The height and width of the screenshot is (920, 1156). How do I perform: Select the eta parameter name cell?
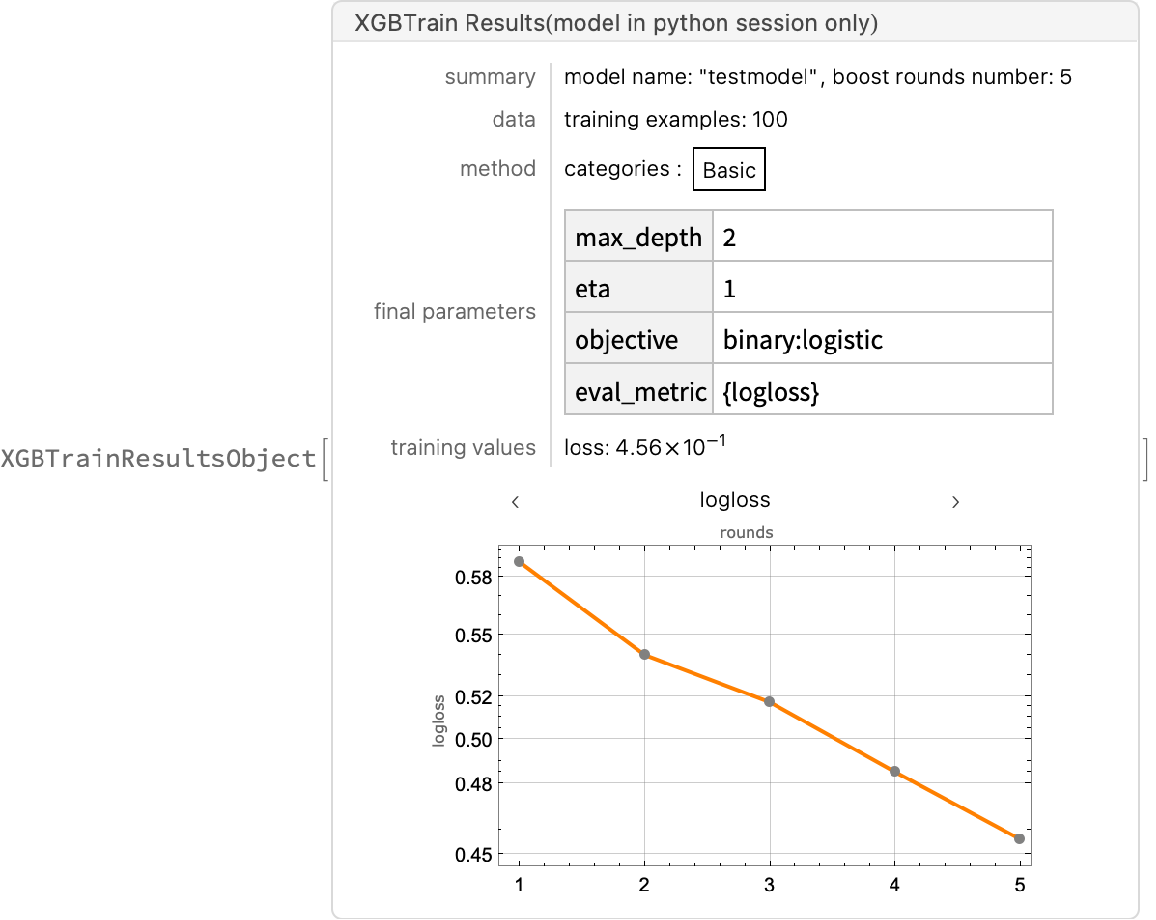[640, 288]
